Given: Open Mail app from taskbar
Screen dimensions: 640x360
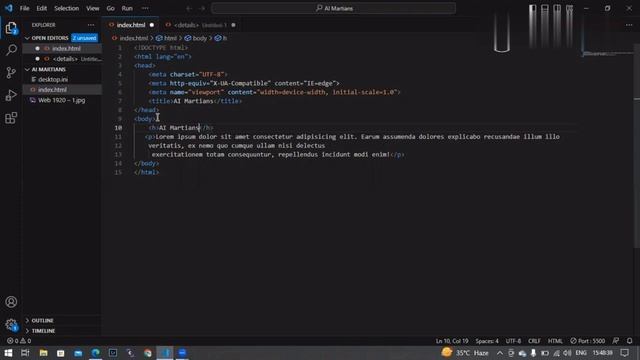Looking at the screenshot, I should pyautogui.click(x=78, y=353).
